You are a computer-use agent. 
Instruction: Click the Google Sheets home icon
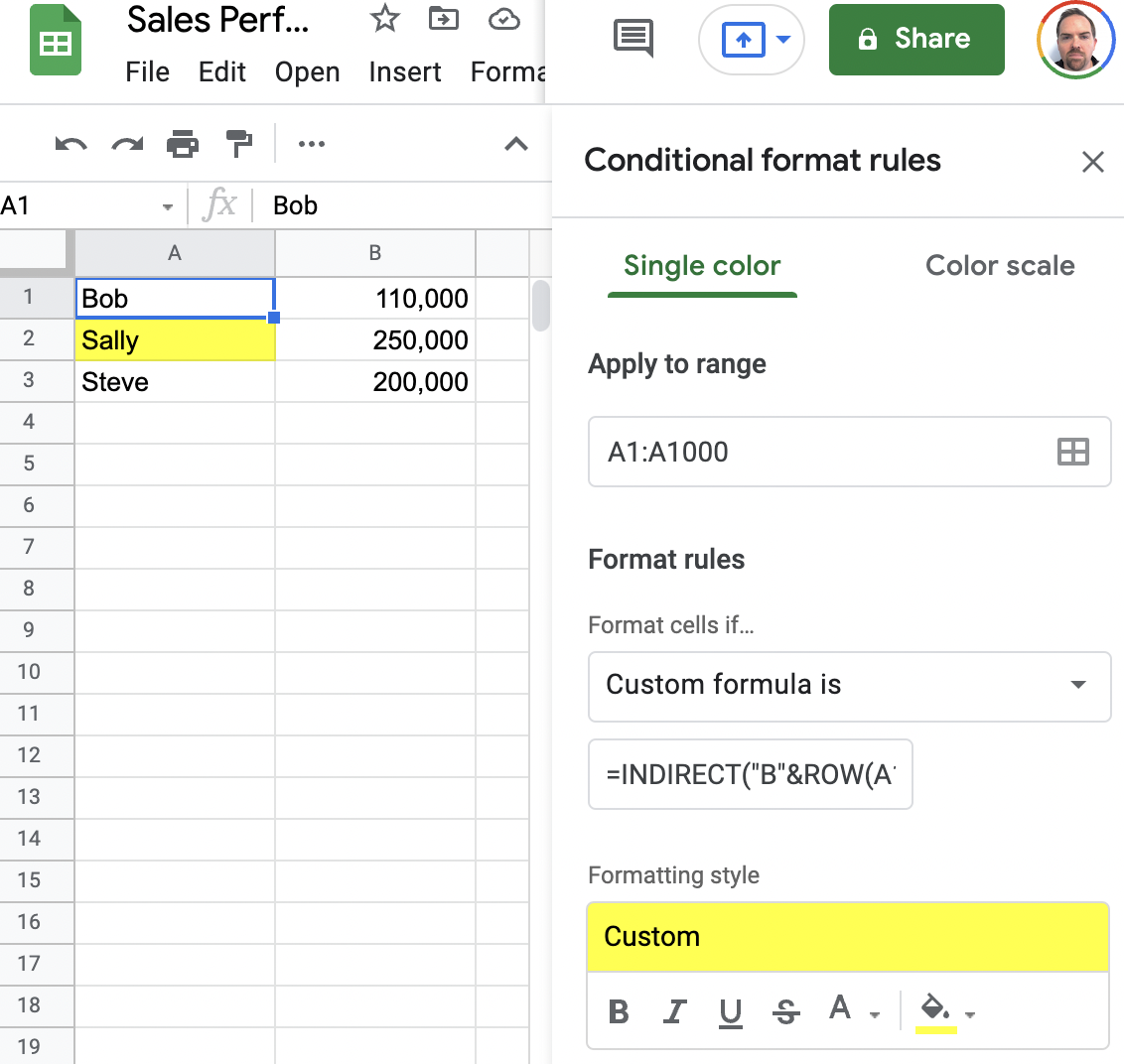[55, 40]
